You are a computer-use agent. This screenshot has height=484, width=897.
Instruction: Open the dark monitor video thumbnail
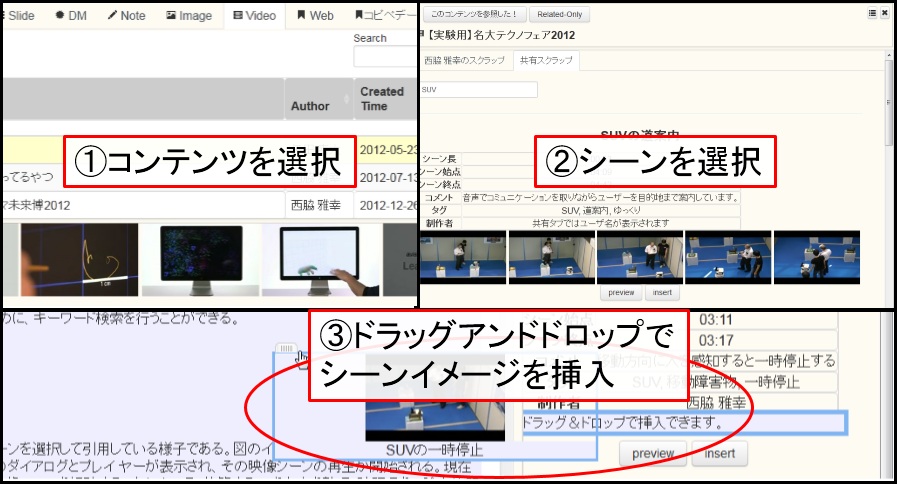[x=201, y=260]
